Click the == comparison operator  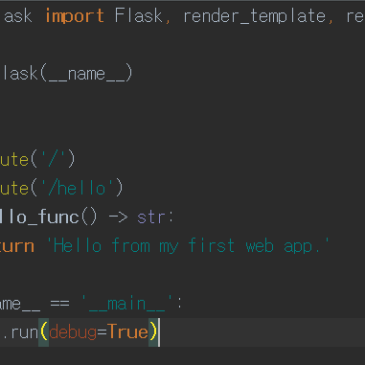tap(60, 304)
